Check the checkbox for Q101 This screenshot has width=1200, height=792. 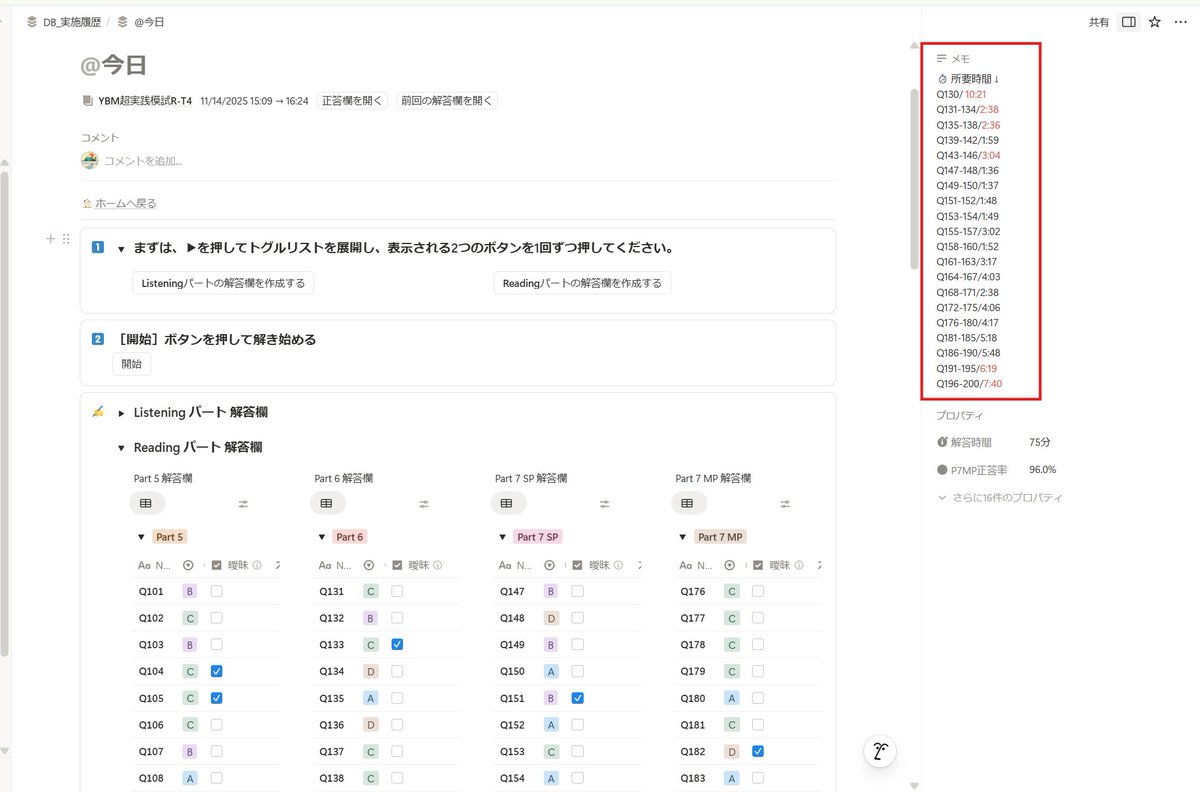[216, 591]
